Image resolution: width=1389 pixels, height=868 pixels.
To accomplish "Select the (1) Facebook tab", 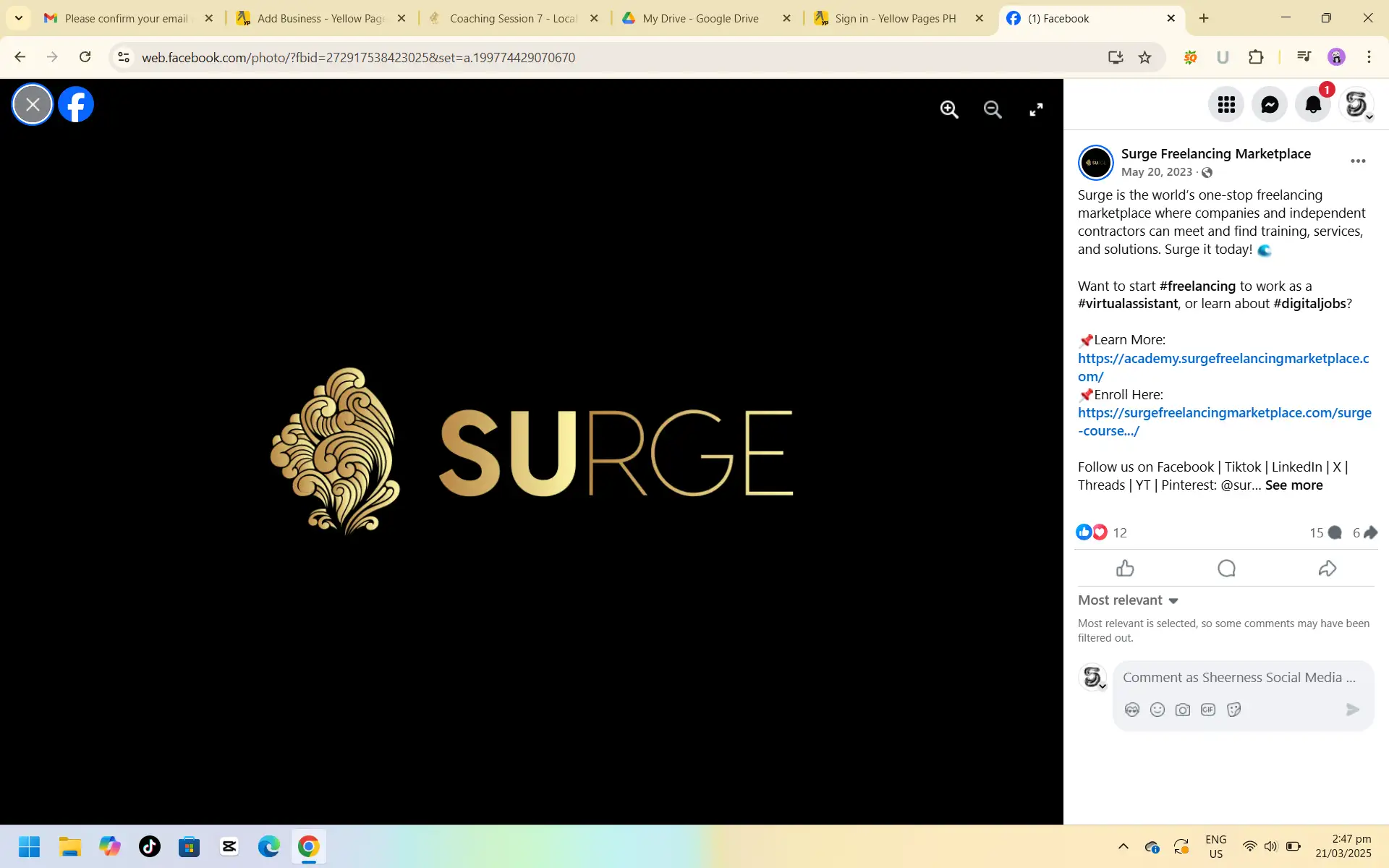I will click(1091, 18).
